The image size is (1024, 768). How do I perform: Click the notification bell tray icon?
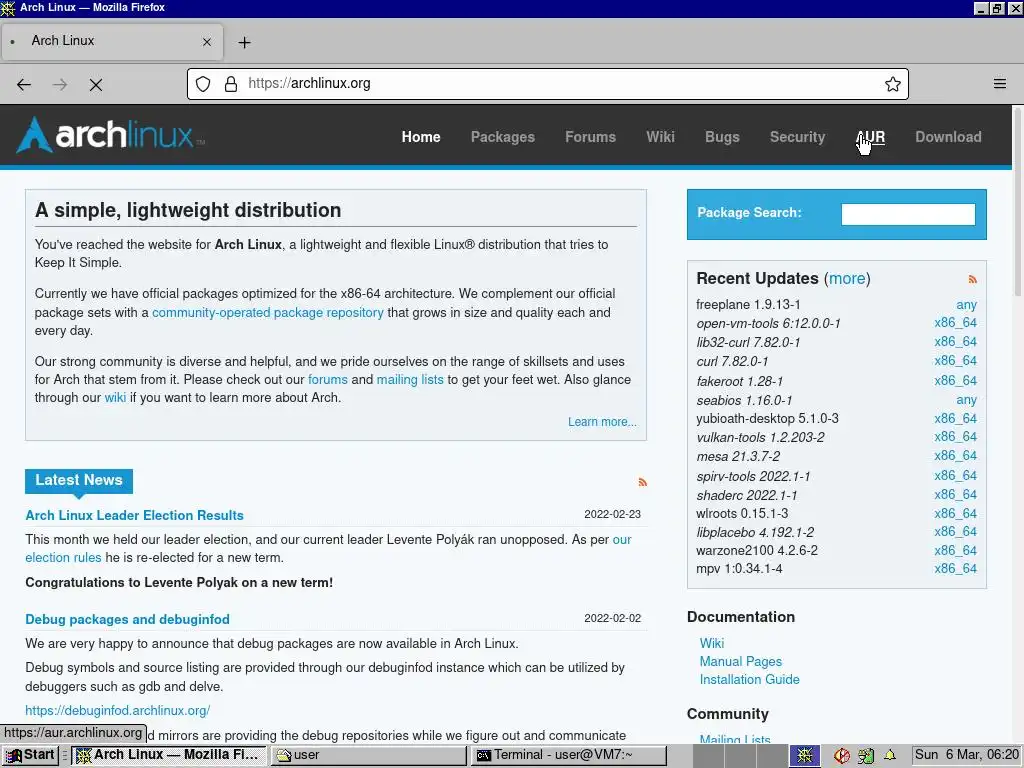click(889, 756)
